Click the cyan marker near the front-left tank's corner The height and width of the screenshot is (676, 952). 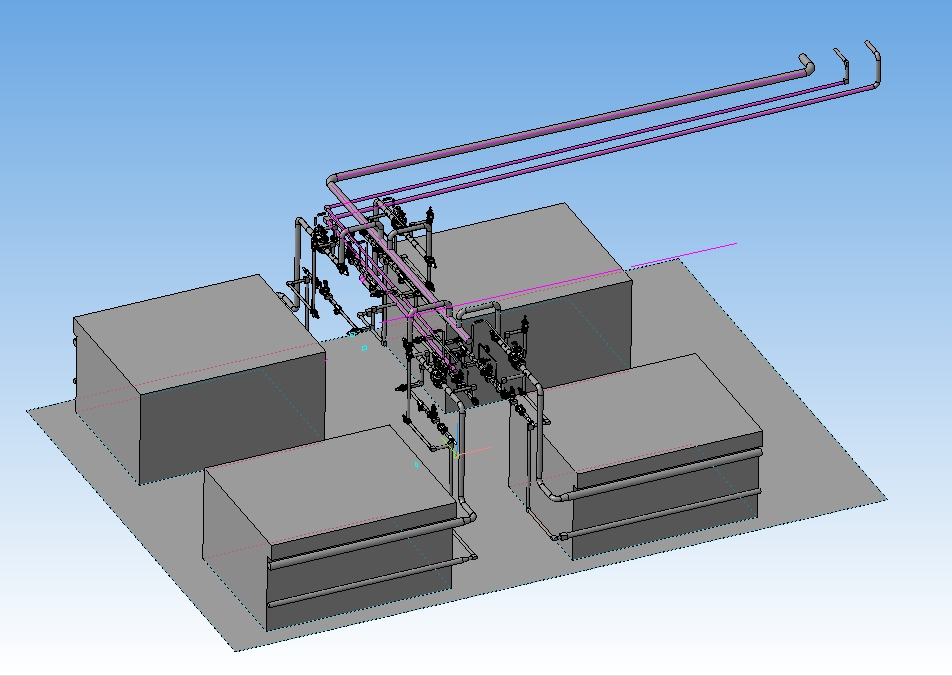(x=416, y=465)
